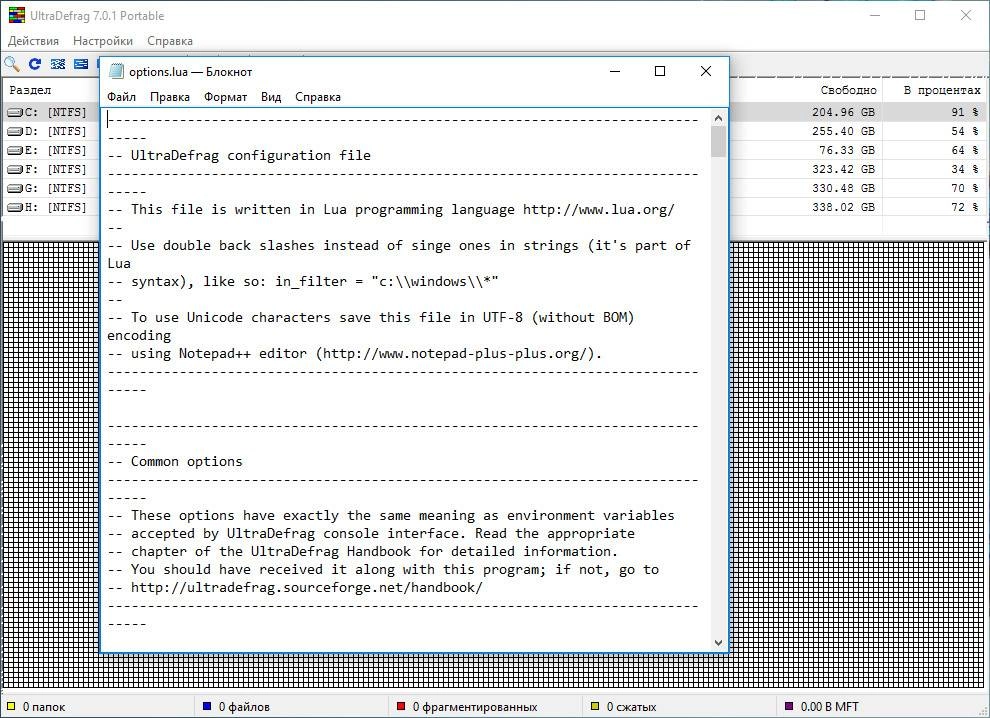Select C: [NTFS] row text
990x718 pixels.
click(x=56, y=112)
